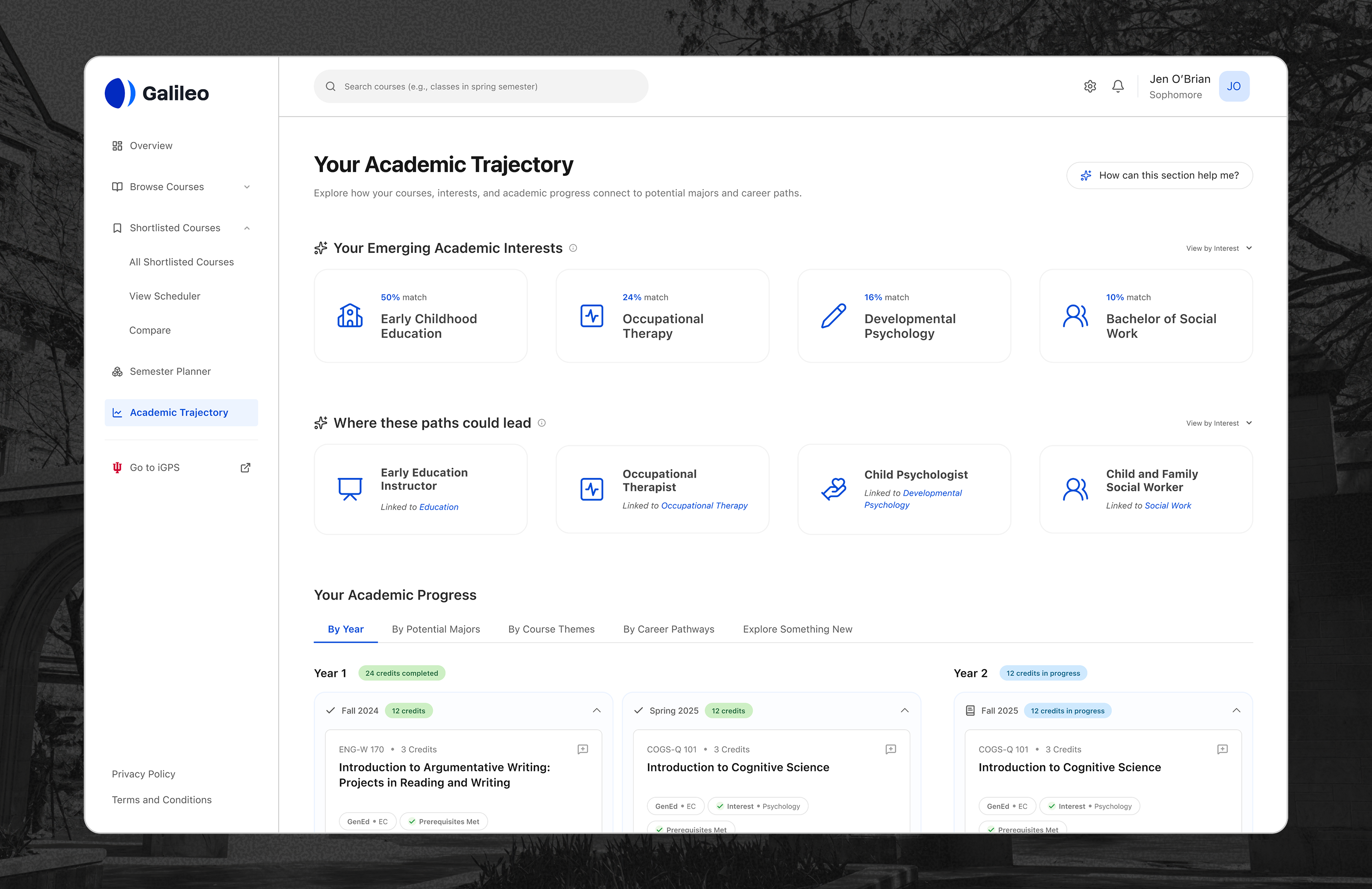This screenshot has width=1372, height=889.
Task: Click info icon beside Where these paths could lead
Action: [x=542, y=423]
